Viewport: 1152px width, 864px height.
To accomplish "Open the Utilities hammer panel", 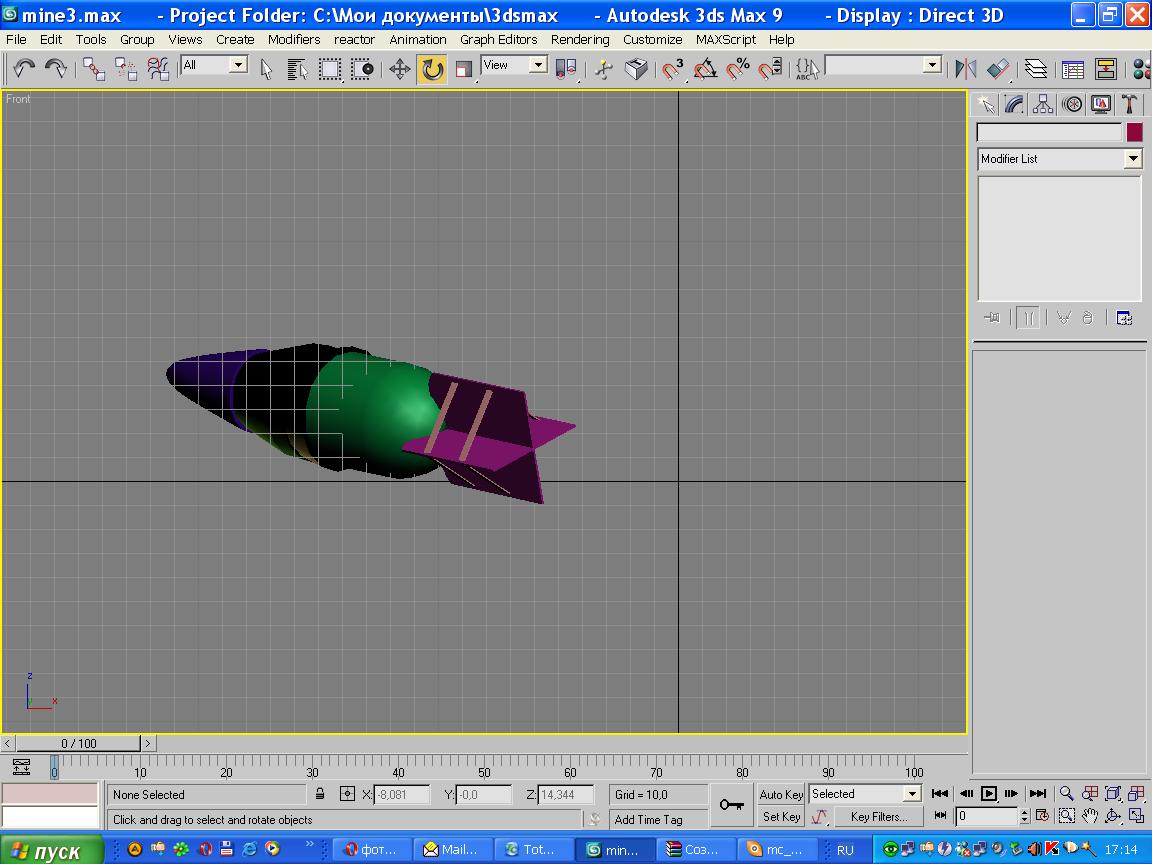I will coord(1130,104).
